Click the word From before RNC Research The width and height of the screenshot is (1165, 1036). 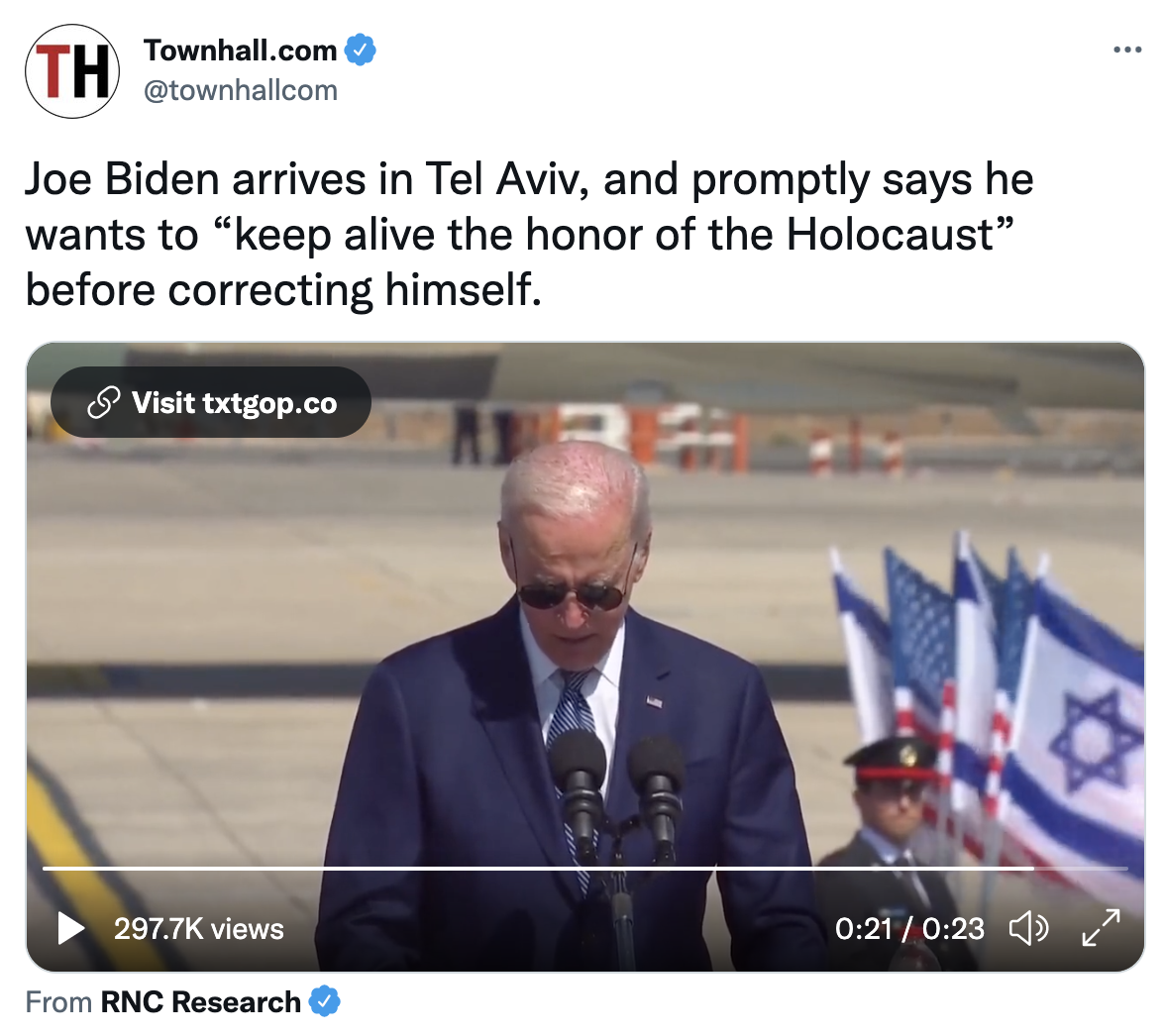[57, 1002]
